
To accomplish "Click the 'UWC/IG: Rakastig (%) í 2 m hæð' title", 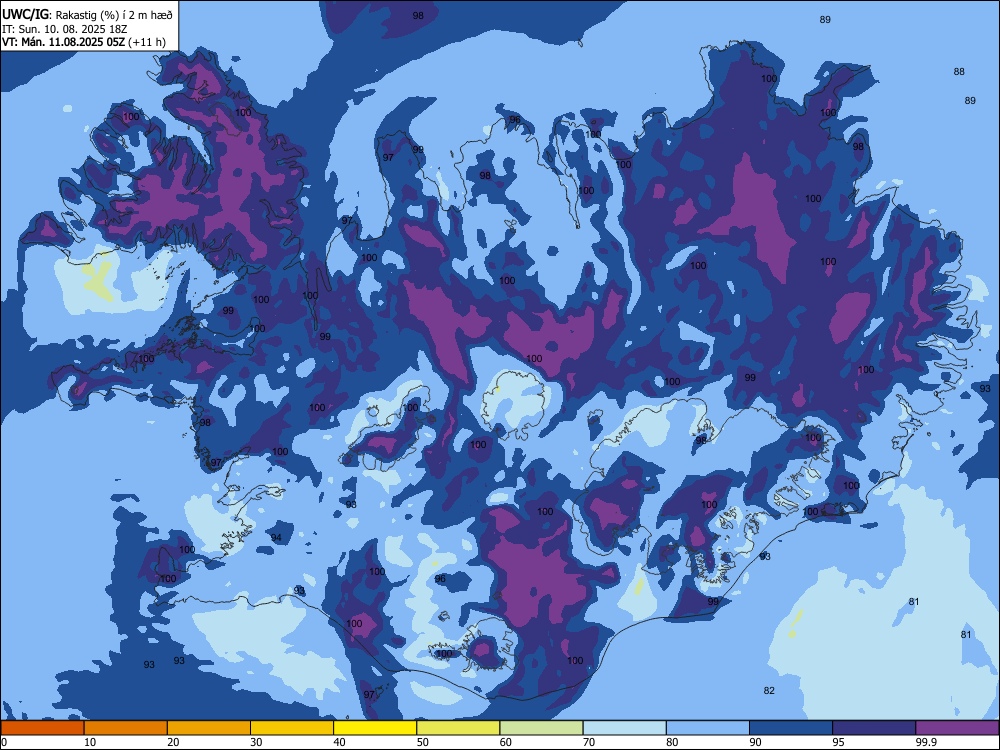I will (x=87, y=15).
